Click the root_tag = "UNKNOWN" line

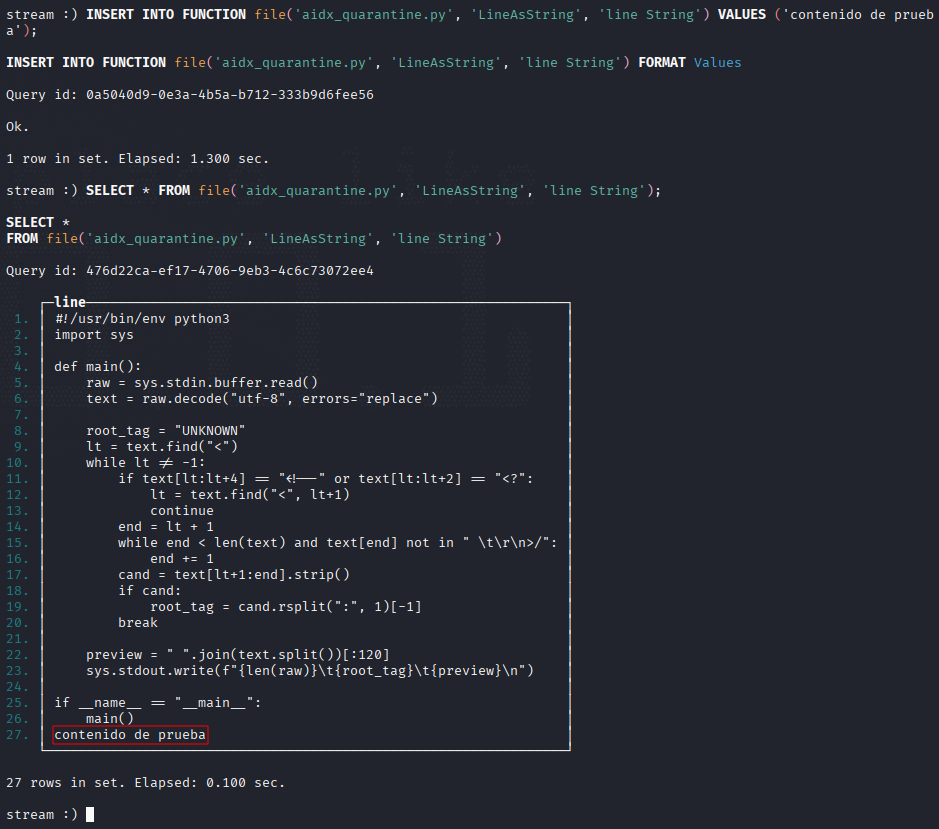click(166, 431)
